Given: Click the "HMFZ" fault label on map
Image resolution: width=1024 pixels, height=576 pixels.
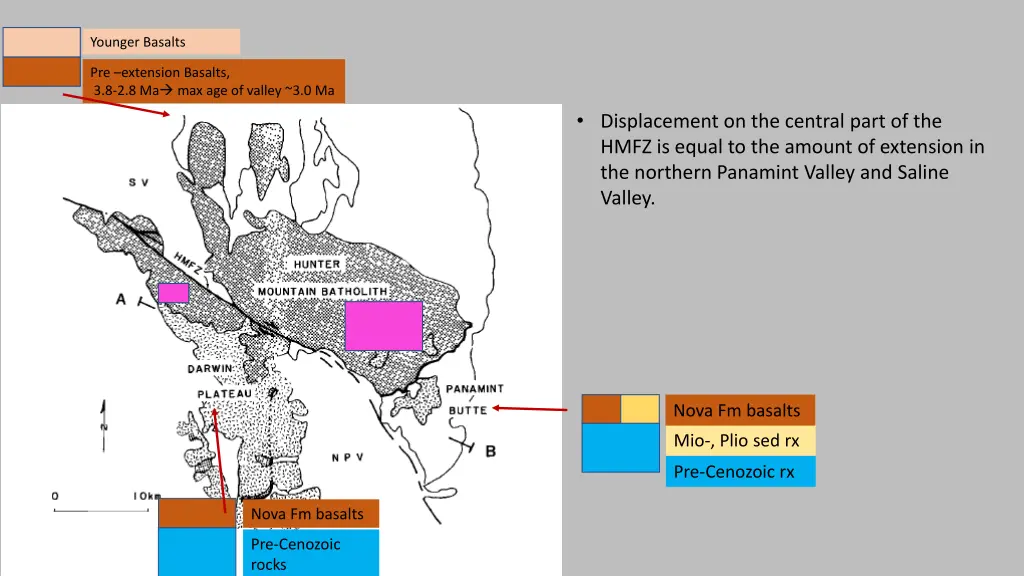Looking at the screenshot, I should (x=188, y=263).
